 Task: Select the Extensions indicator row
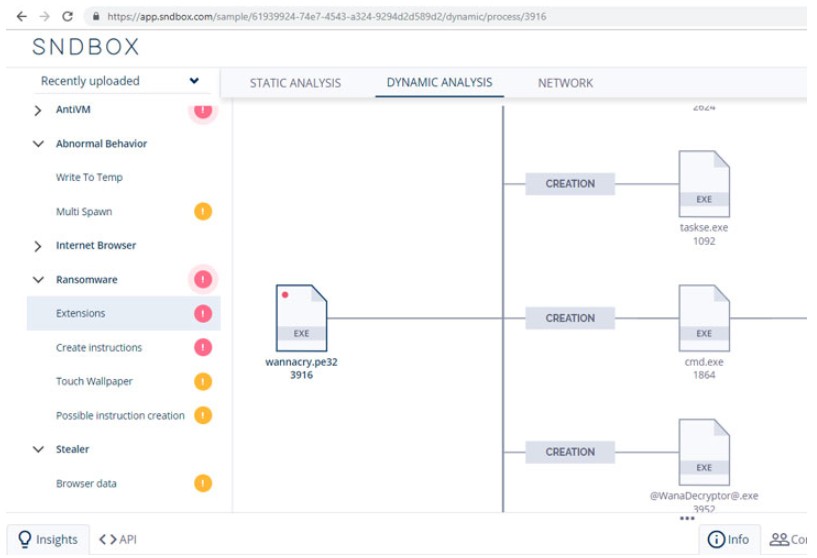coord(123,313)
